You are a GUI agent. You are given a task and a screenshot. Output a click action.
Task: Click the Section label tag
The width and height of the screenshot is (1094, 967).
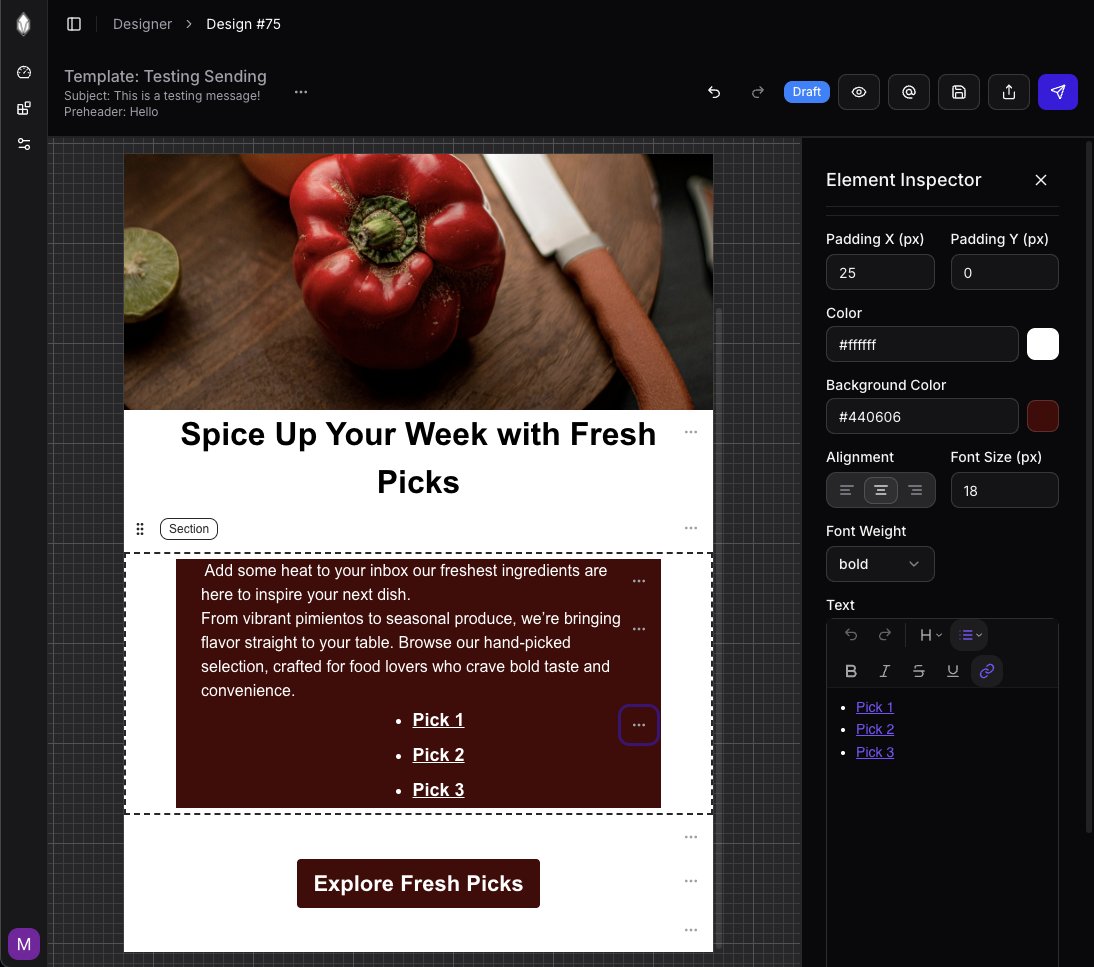coord(188,529)
